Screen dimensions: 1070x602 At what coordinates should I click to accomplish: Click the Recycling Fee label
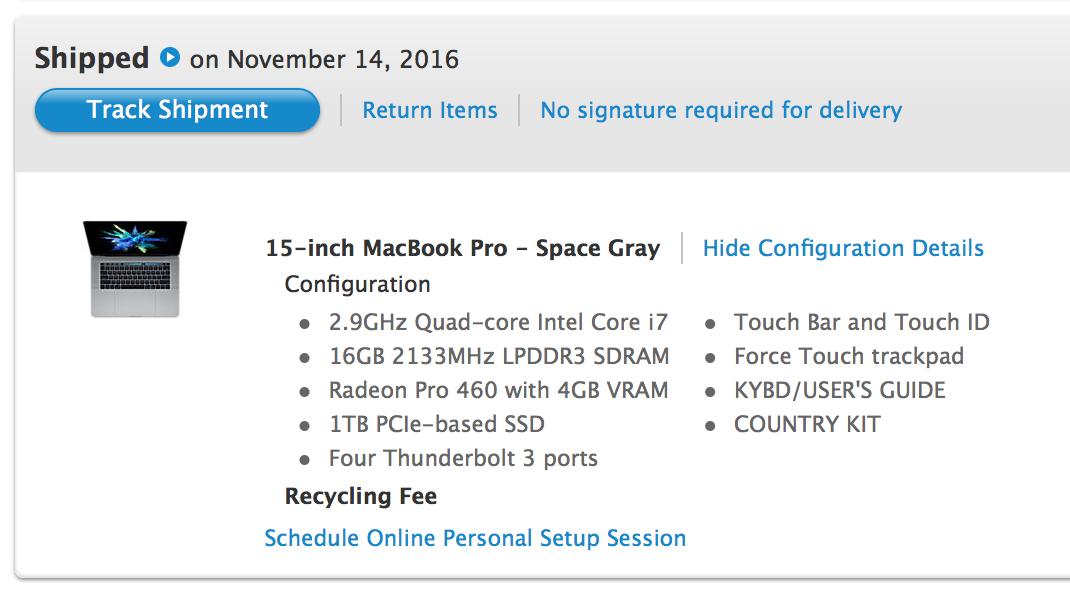[360, 496]
